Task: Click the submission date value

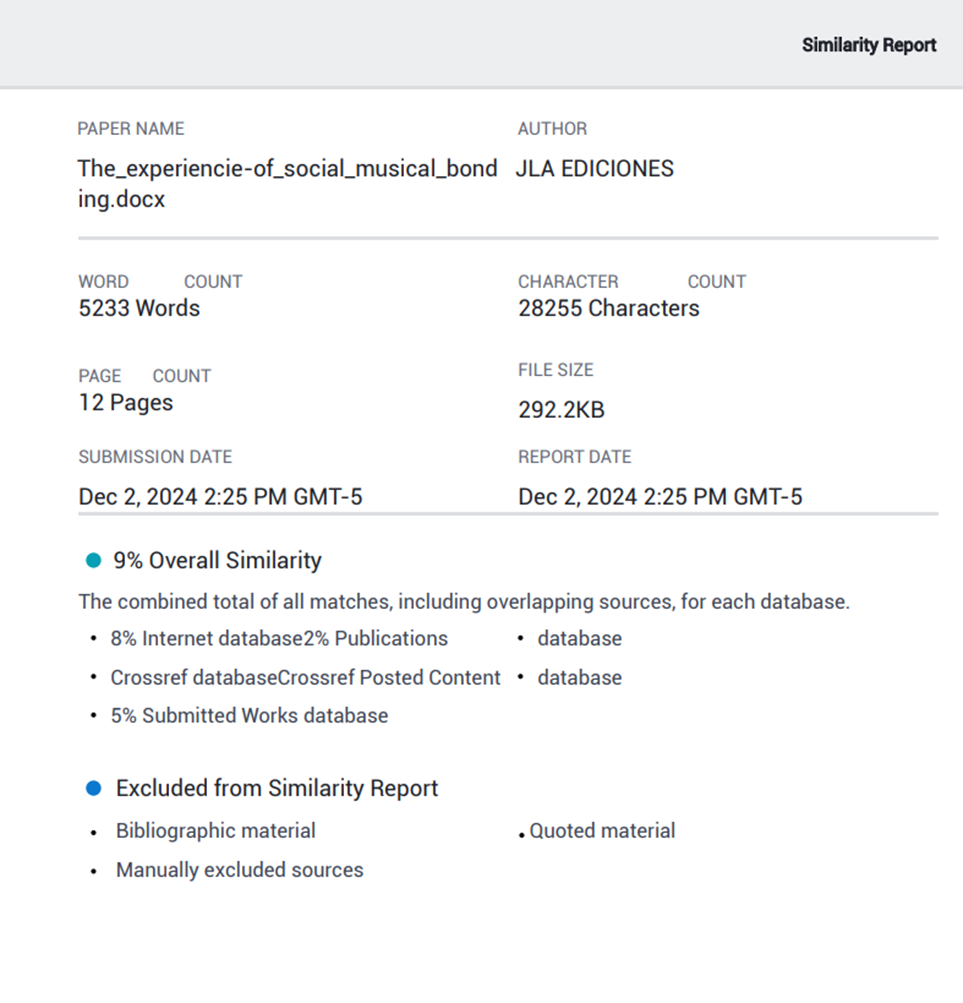Action: [x=220, y=496]
